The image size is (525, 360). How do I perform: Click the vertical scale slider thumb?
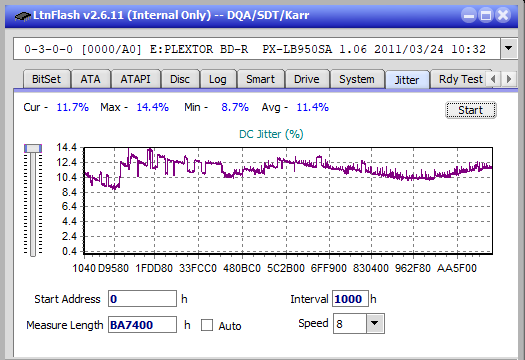coord(33,148)
